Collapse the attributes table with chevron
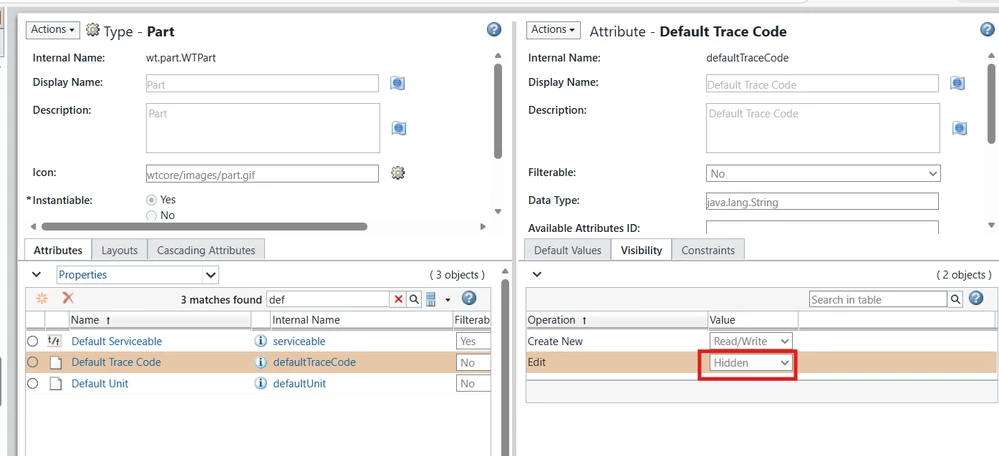The image size is (999, 456). coord(37,274)
